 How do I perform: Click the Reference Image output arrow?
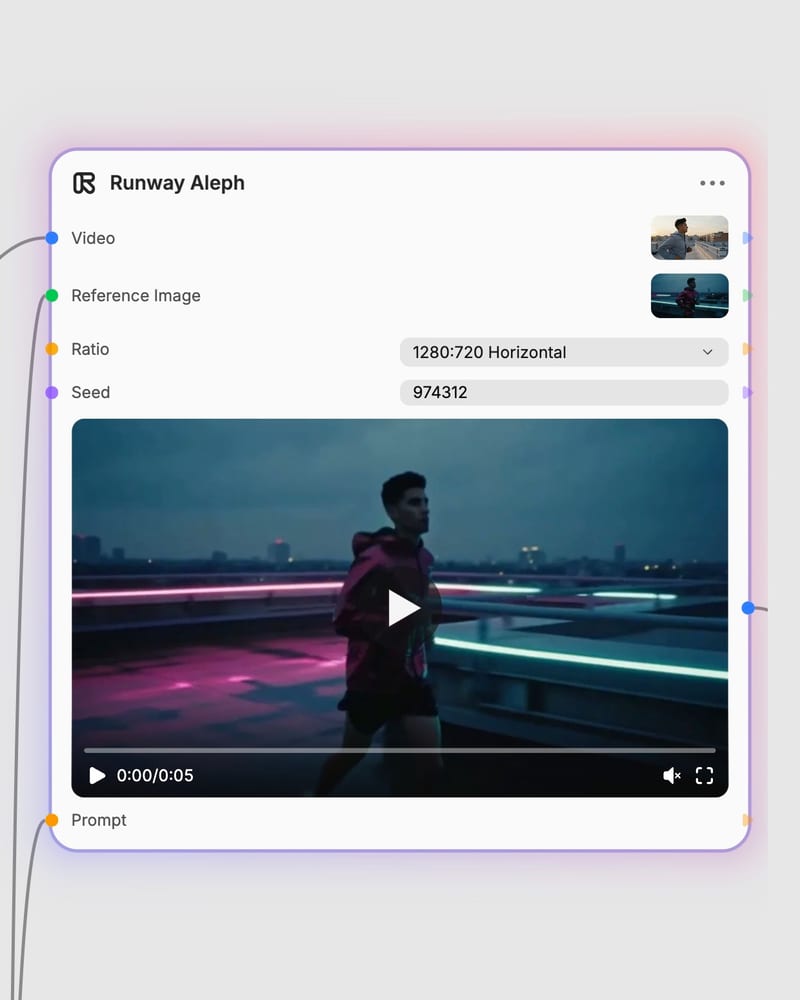[748, 295]
